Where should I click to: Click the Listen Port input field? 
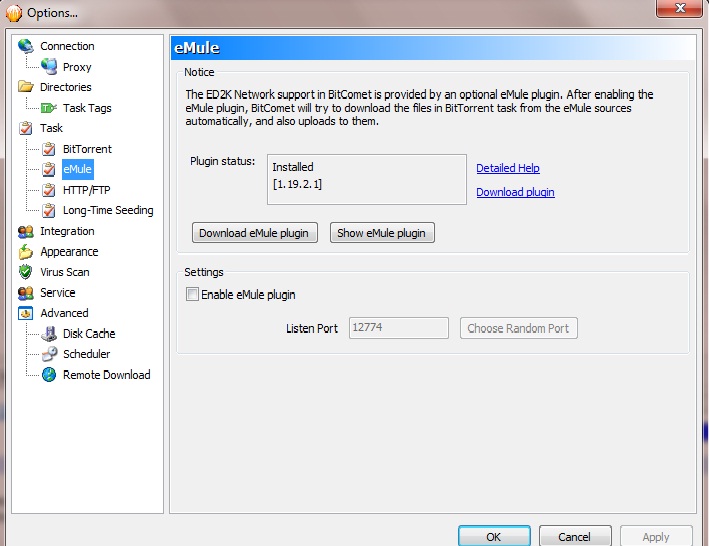pos(398,328)
